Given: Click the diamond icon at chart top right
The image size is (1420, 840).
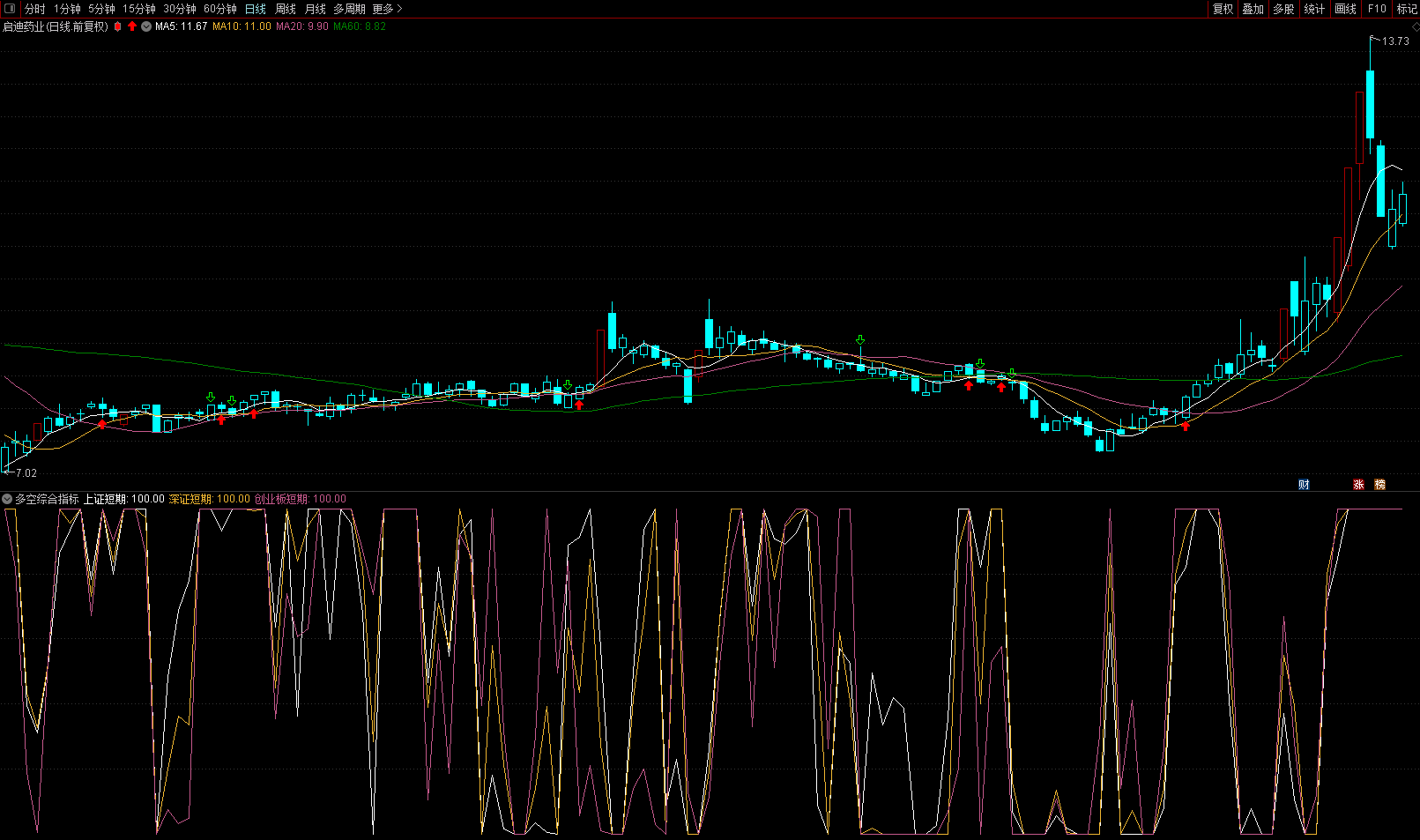Looking at the screenshot, I should click(x=1415, y=26).
